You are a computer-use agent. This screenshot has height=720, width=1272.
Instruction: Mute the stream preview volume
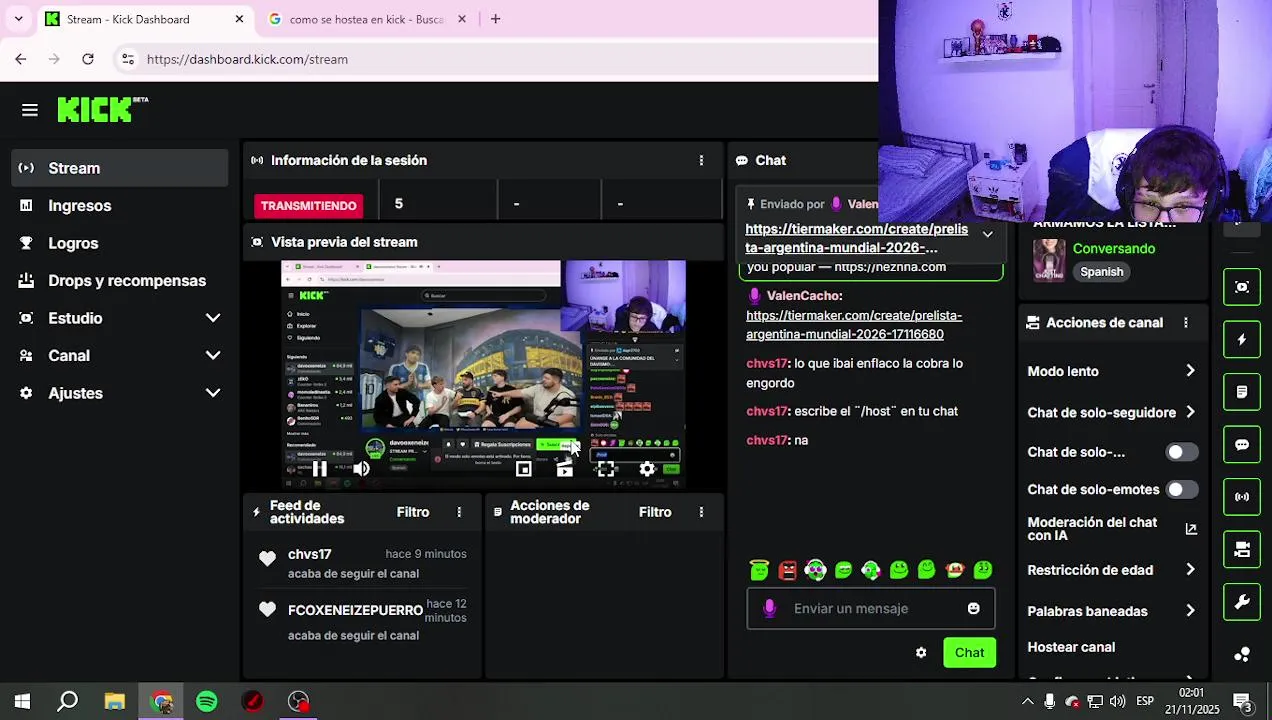pos(361,469)
